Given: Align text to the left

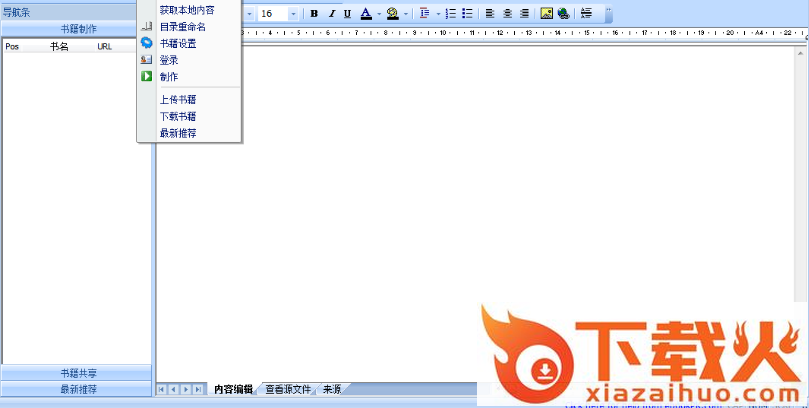Looking at the screenshot, I should (490, 14).
